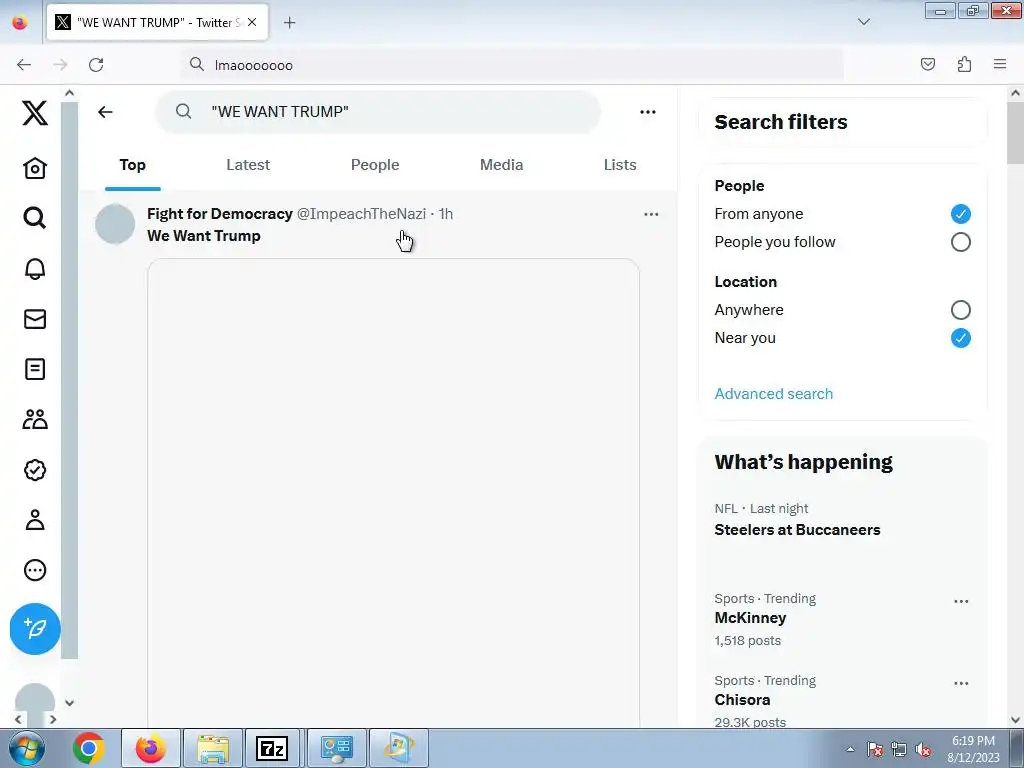Select the Near you location option
Image resolution: width=1024 pixels, height=768 pixels.
960,338
